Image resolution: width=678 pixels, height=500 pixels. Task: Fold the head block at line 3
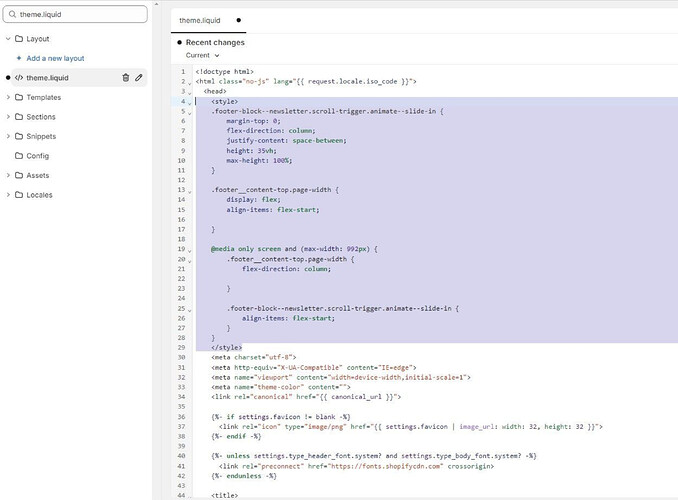pyautogui.click(x=189, y=92)
